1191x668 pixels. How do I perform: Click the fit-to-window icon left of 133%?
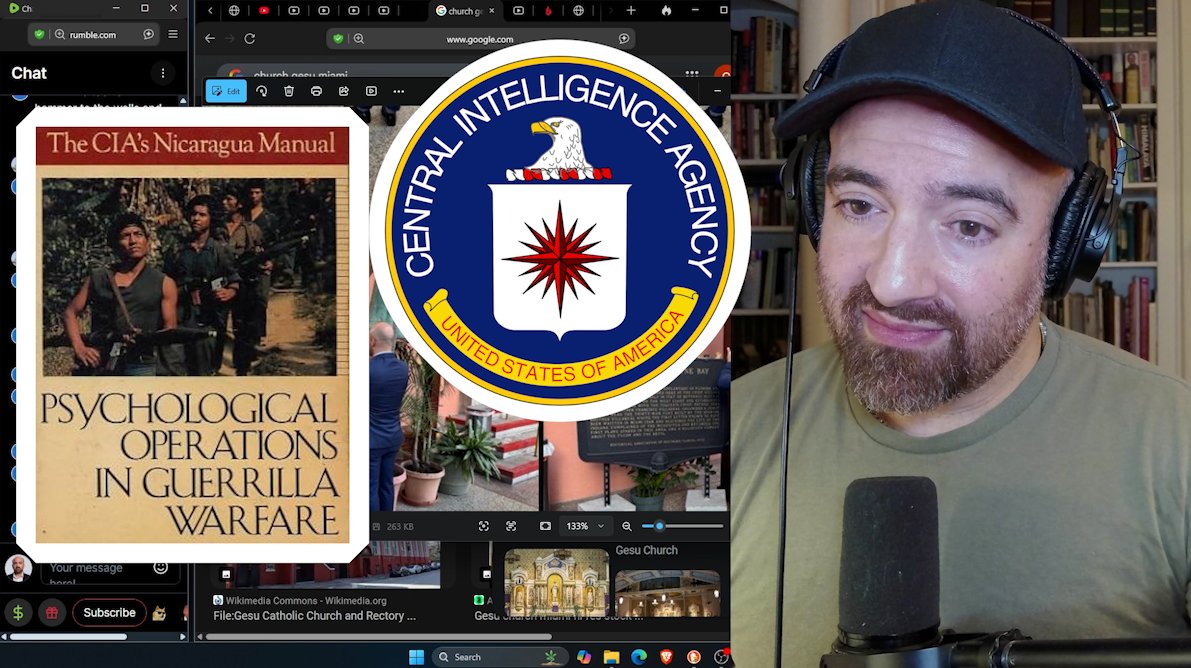point(545,526)
